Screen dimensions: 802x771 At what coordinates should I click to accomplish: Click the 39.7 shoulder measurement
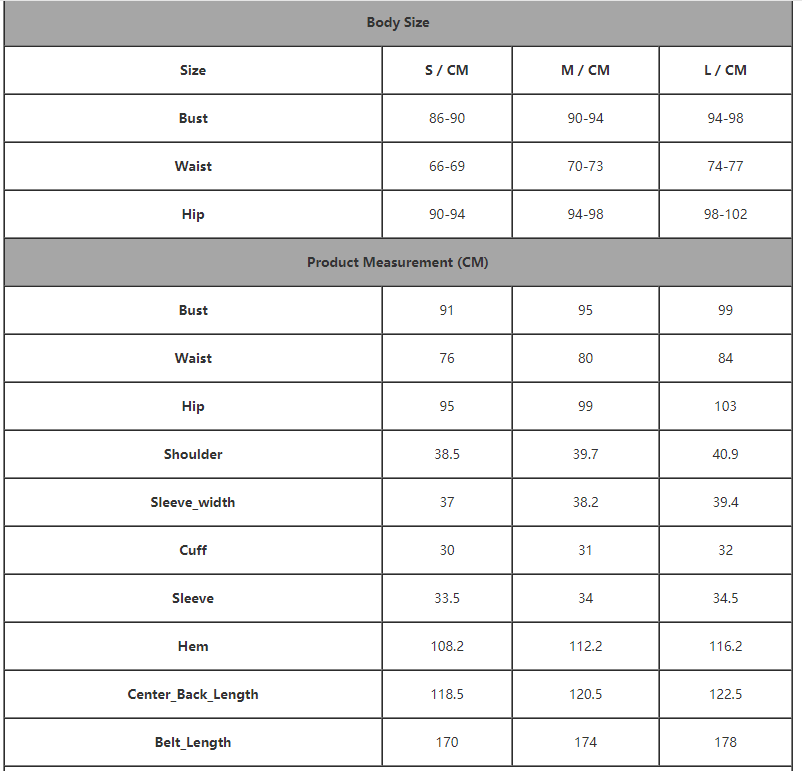[585, 454]
